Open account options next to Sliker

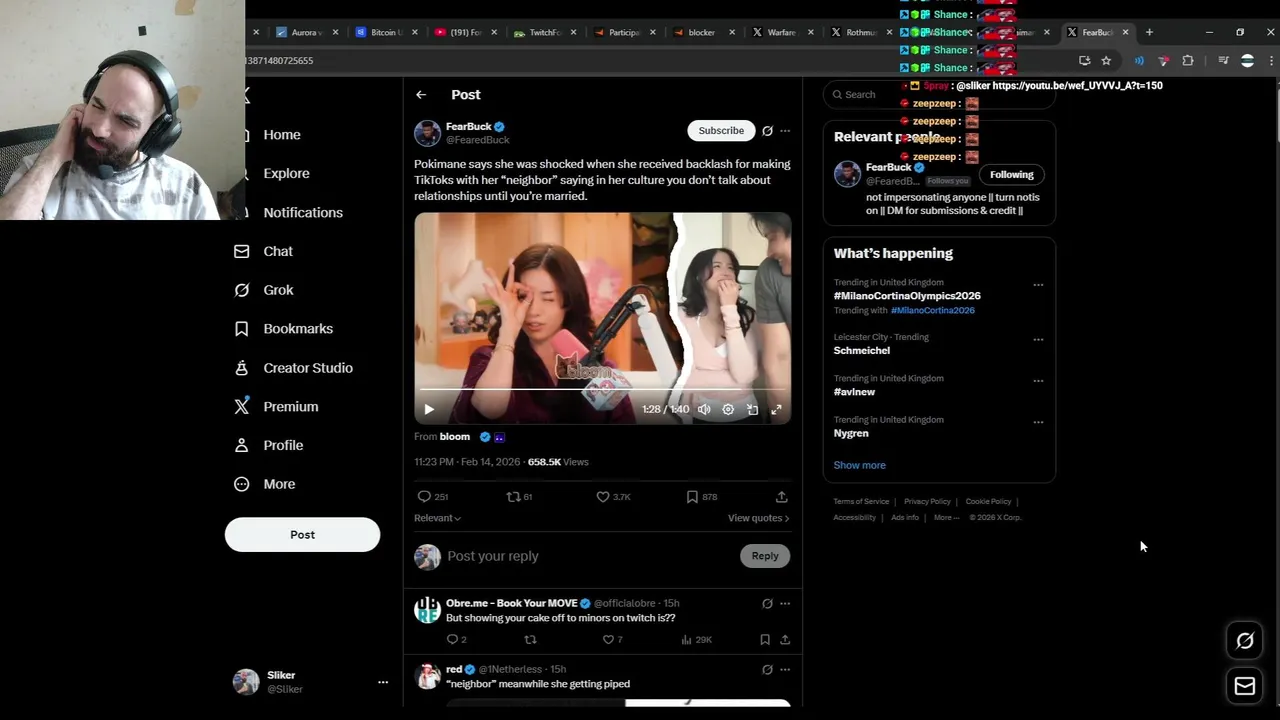(382, 682)
